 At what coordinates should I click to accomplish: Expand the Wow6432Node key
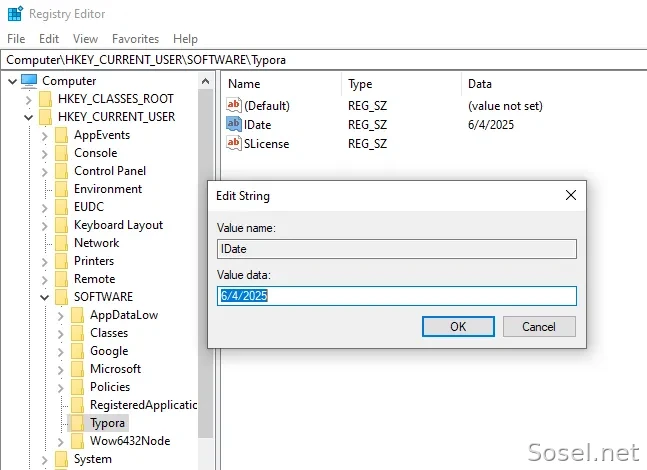tap(61, 442)
